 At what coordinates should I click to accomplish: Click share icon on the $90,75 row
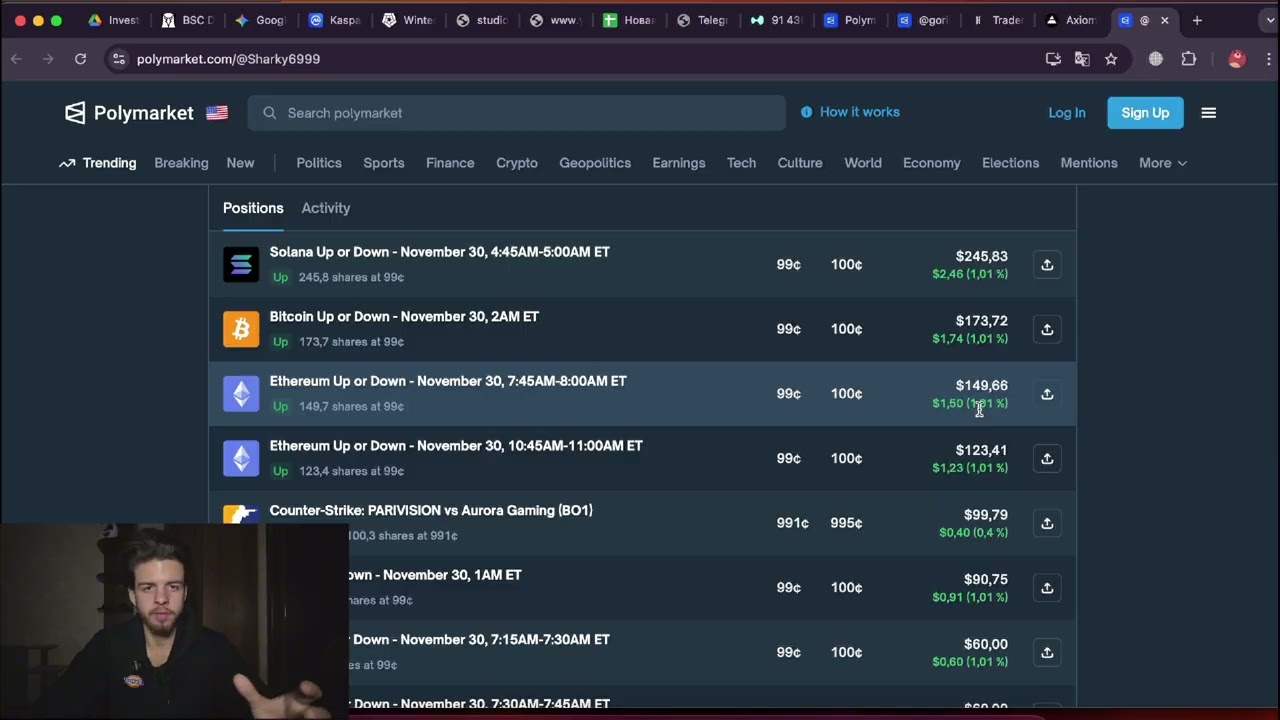tap(1047, 588)
